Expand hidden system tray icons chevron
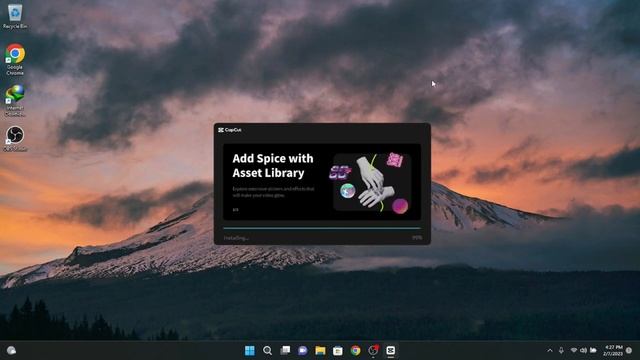640x360 pixels. click(550, 351)
